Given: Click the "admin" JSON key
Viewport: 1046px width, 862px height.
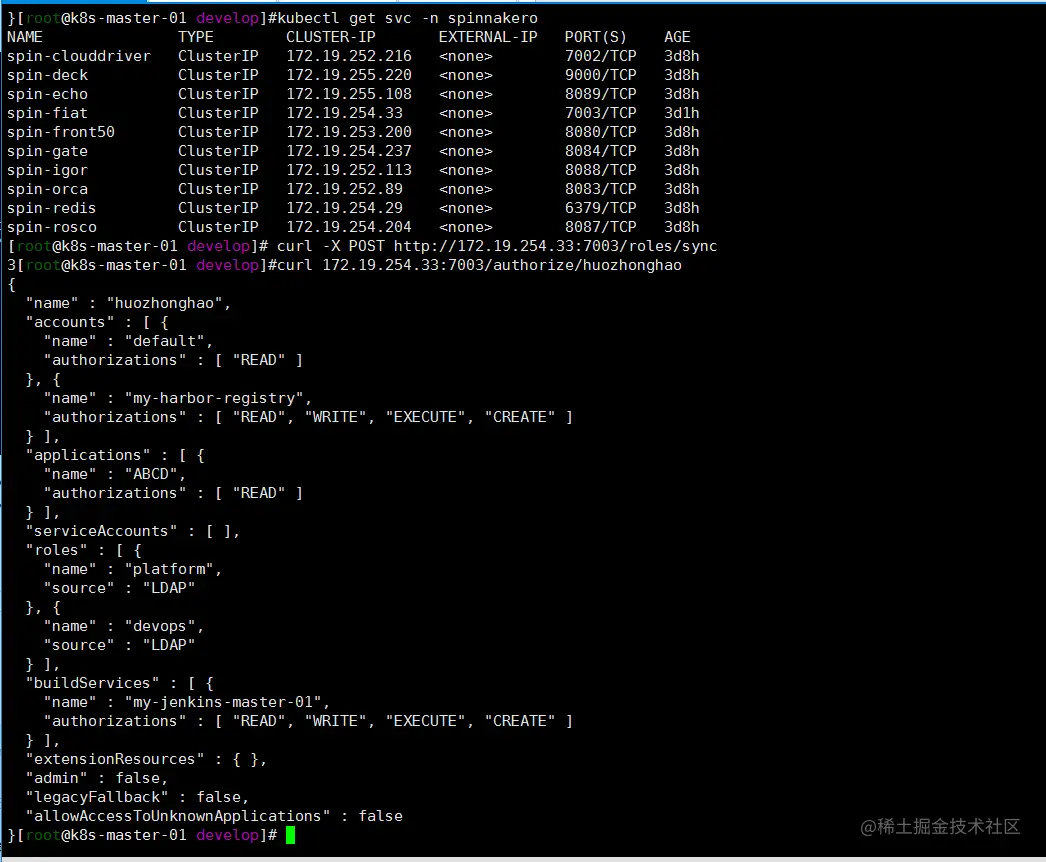Looking at the screenshot, I should click(56, 779).
